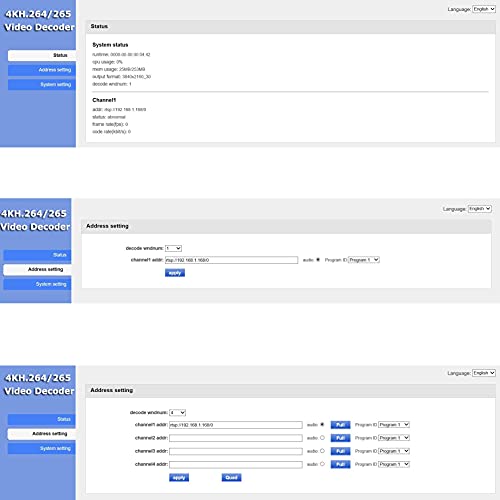
Task: Click channel4 addr input field
Action: point(236,464)
